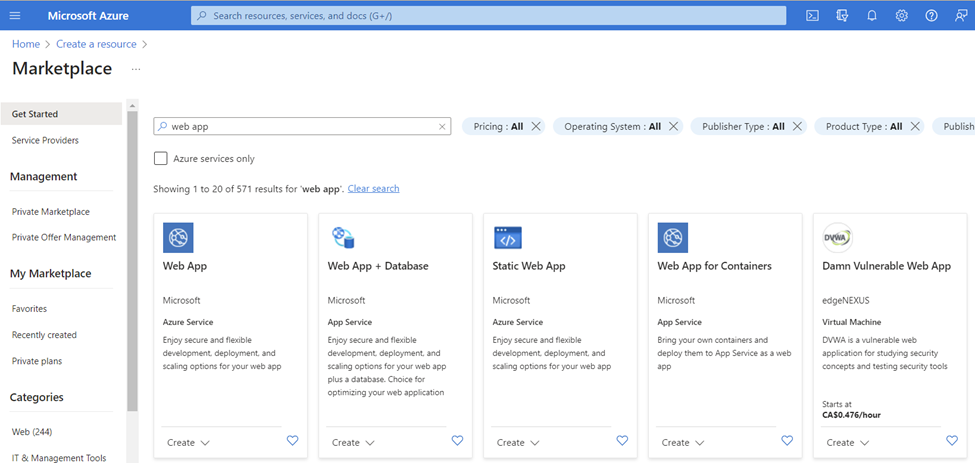Screen dimensions: 975x463
Task: Enable the Azure services only checkbox
Action: [x=160, y=158]
